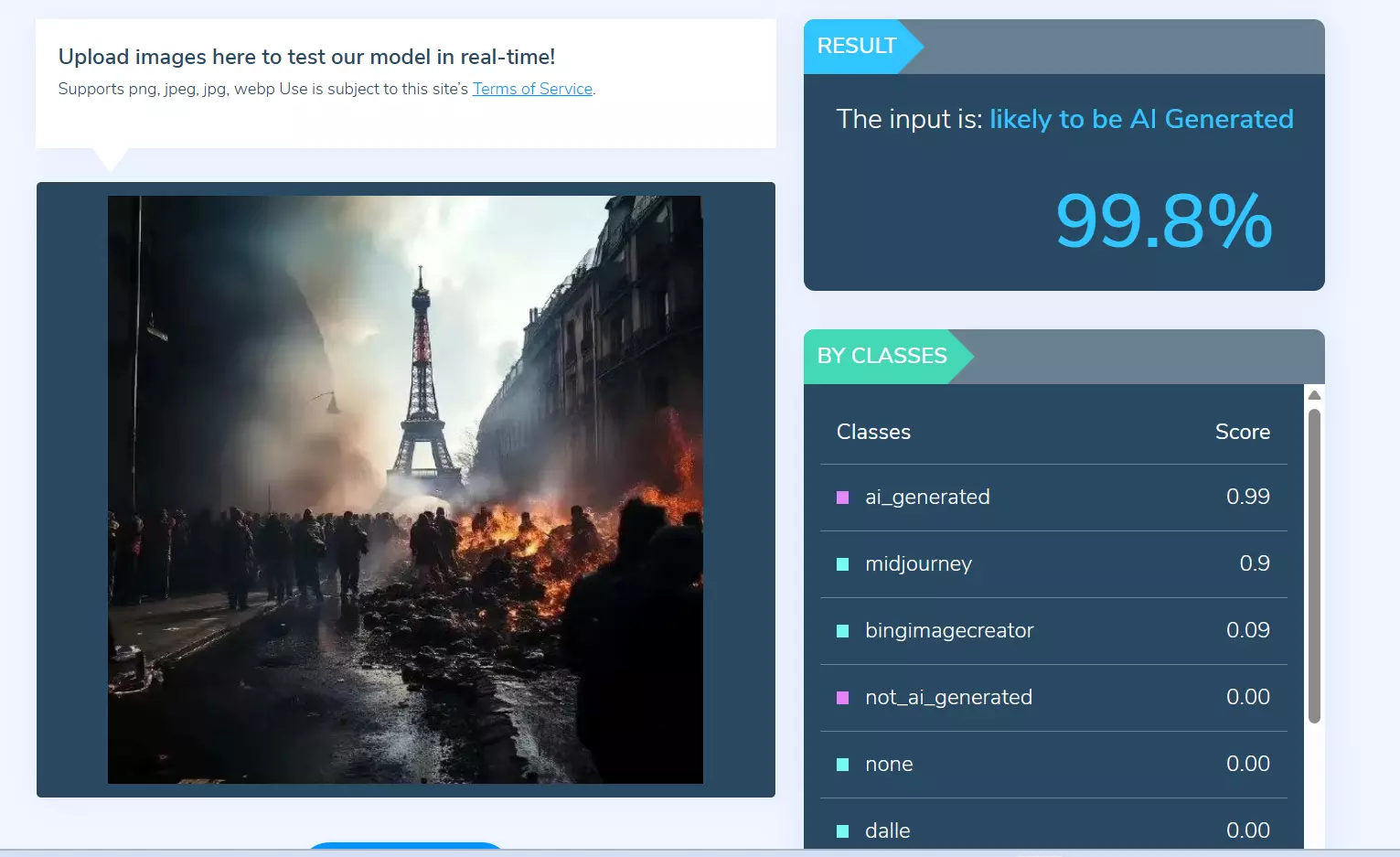Click the none class color square

(843, 765)
